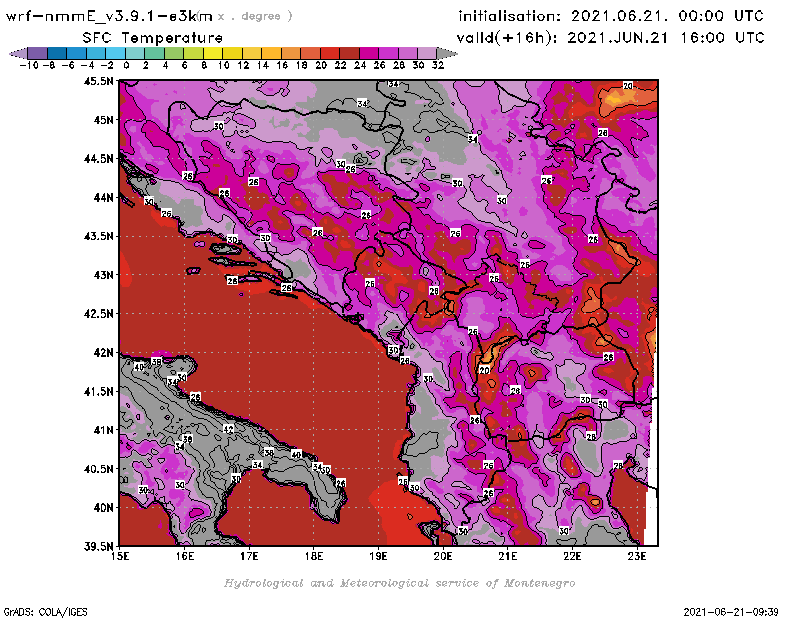Click the 21E longitude label
Screen dimensions: 800x618
508,556
